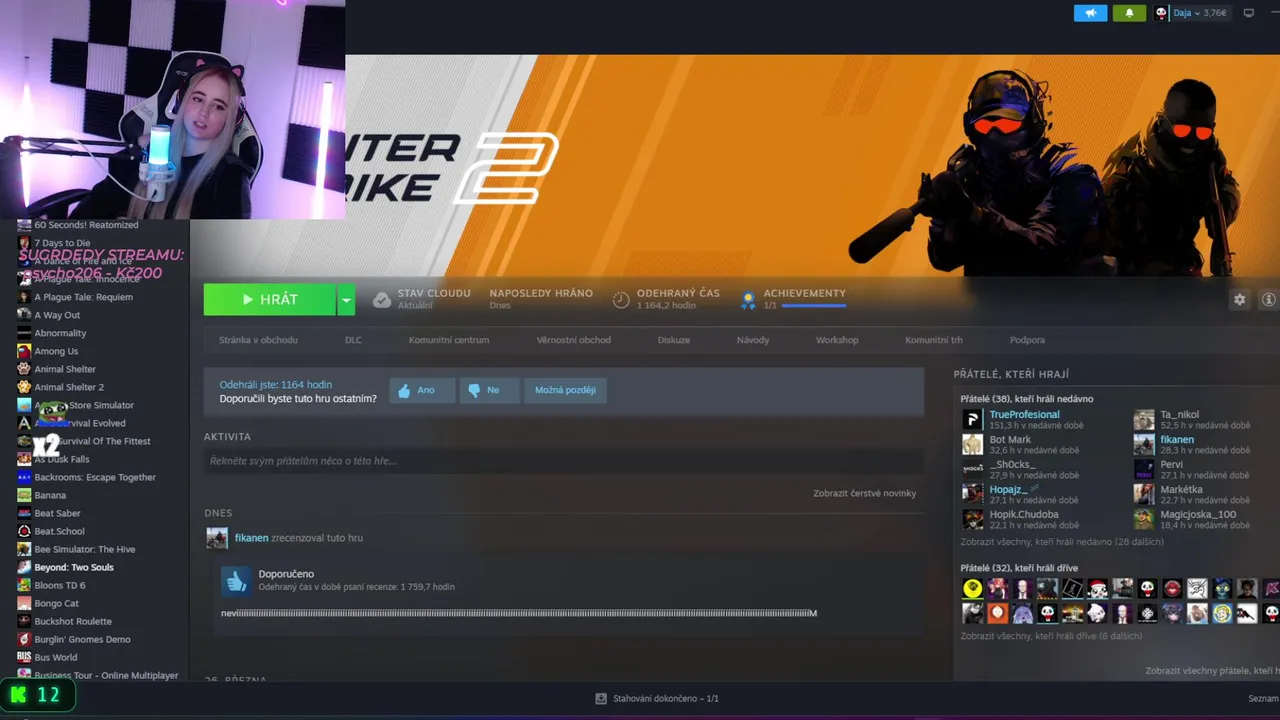Open the Návody tab

click(x=753, y=340)
